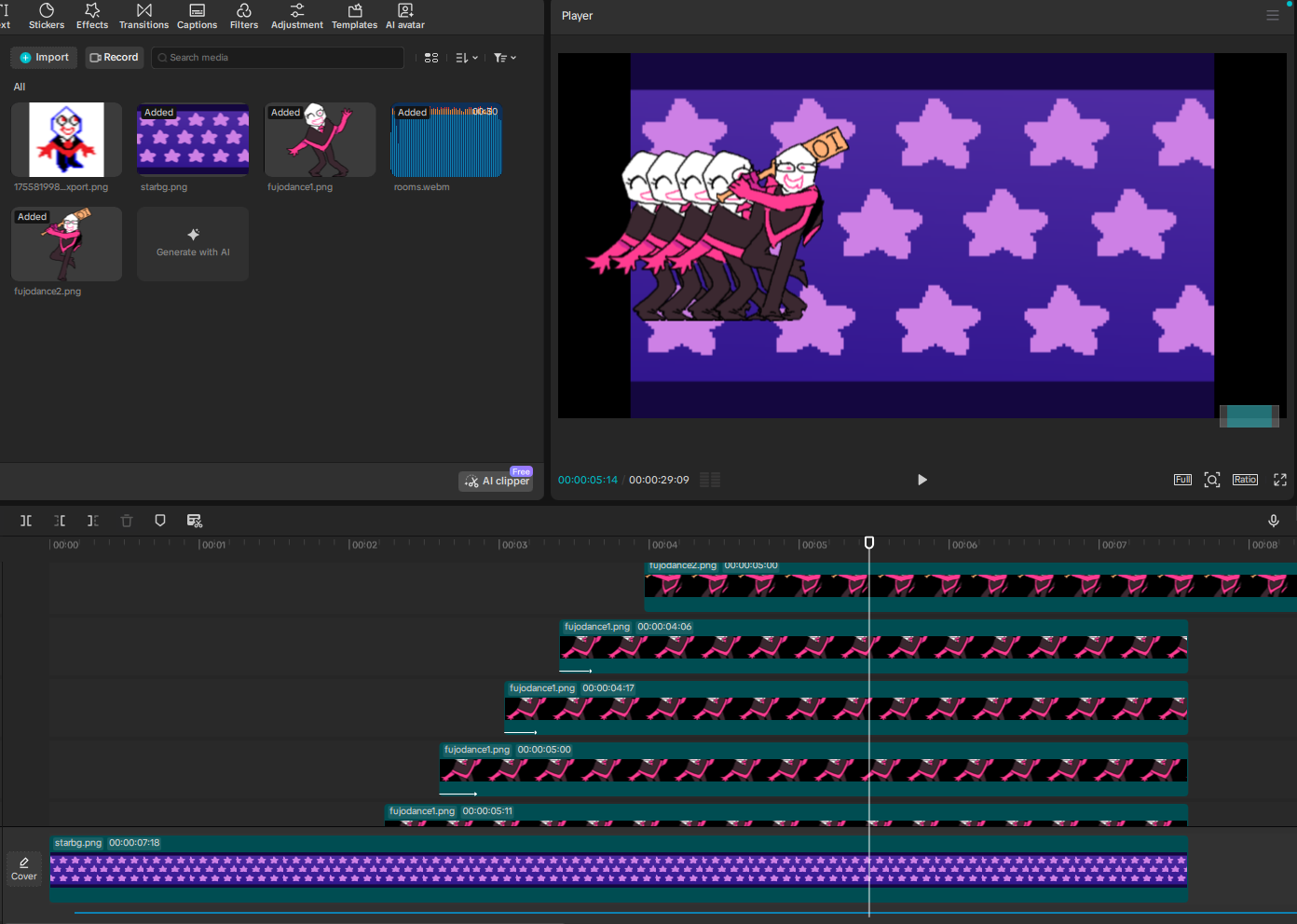Toggle the Full quality preview button
Image resolution: width=1297 pixels, height=924 pixels.
coord(1182,480)
